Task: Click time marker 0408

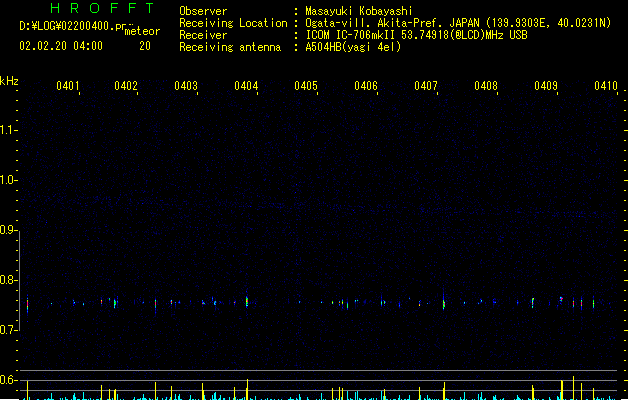Action: pos(486,86)
